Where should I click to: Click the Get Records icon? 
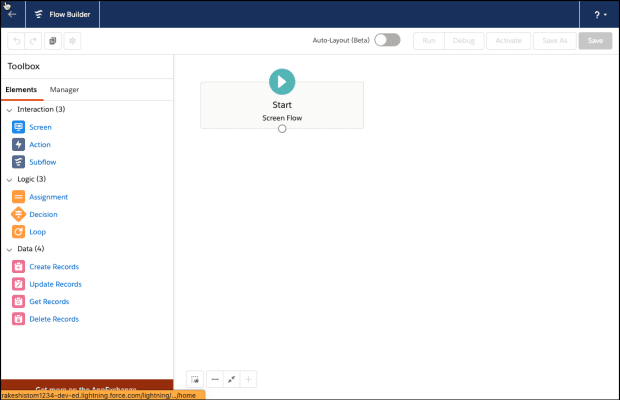pyautogui.click(x=18, y=302)
